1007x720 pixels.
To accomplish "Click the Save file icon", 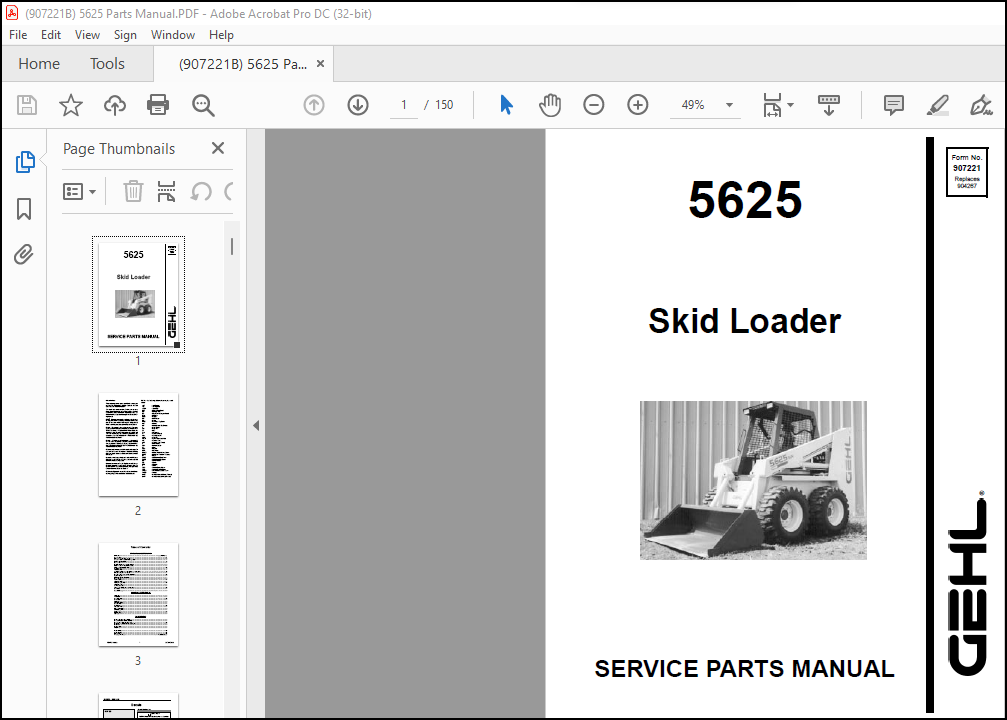I will click(27, 105).
